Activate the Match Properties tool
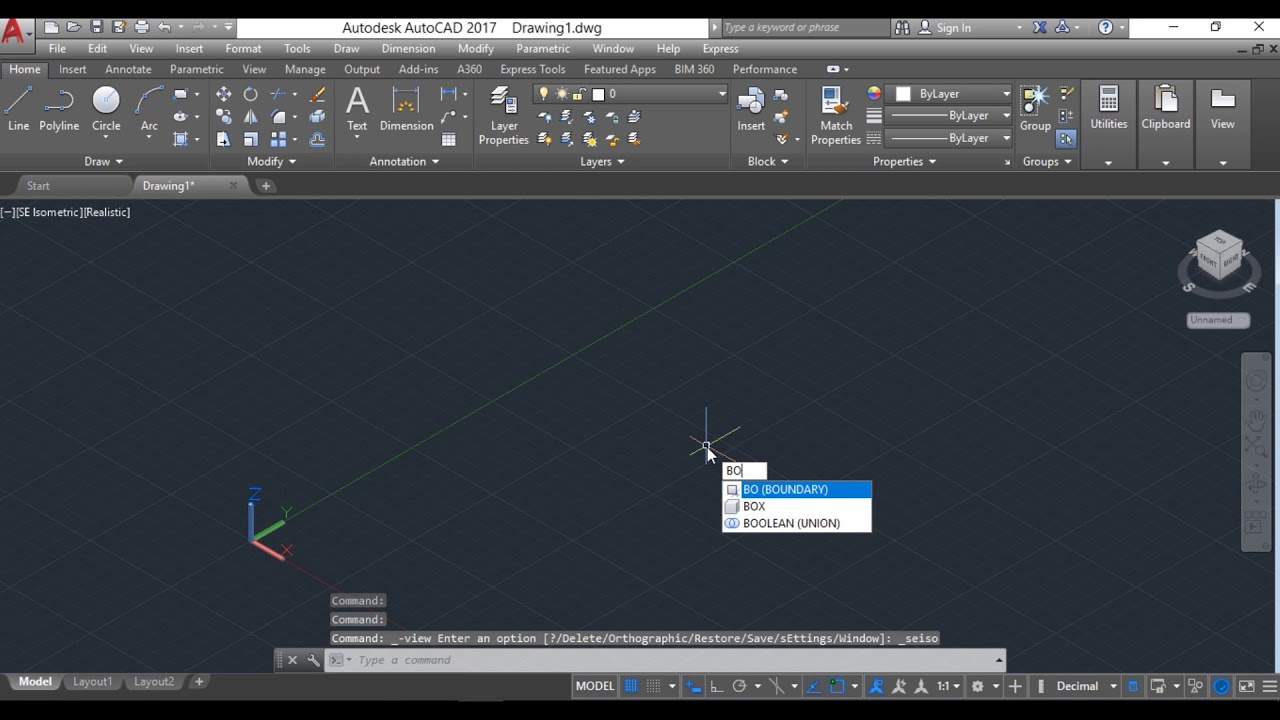 (x=836, y=116)
